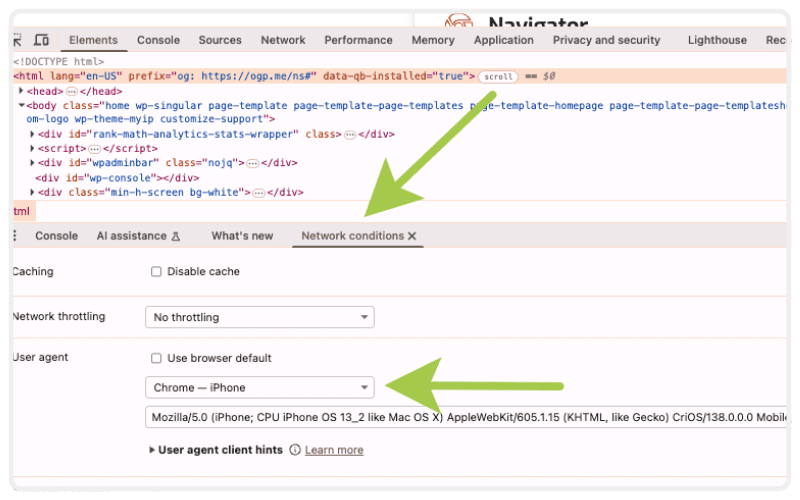This screenshot has height=500, width=800.
Task: Click the client hints info icon
Action: (x=295, y=450)
